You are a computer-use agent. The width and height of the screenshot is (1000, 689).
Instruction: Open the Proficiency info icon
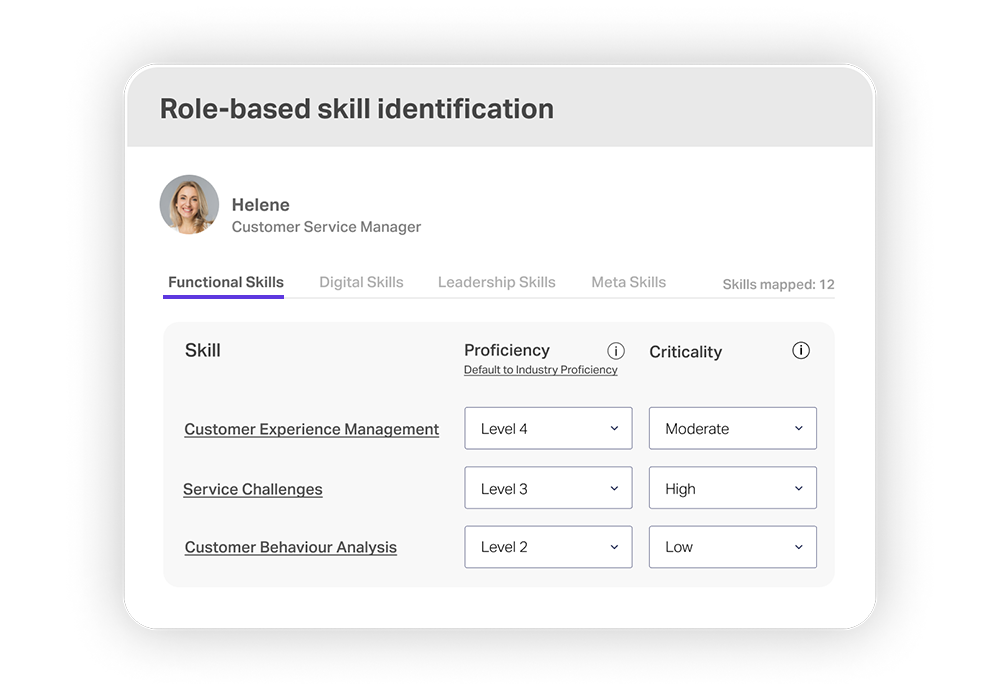click(x=616, y=351)
